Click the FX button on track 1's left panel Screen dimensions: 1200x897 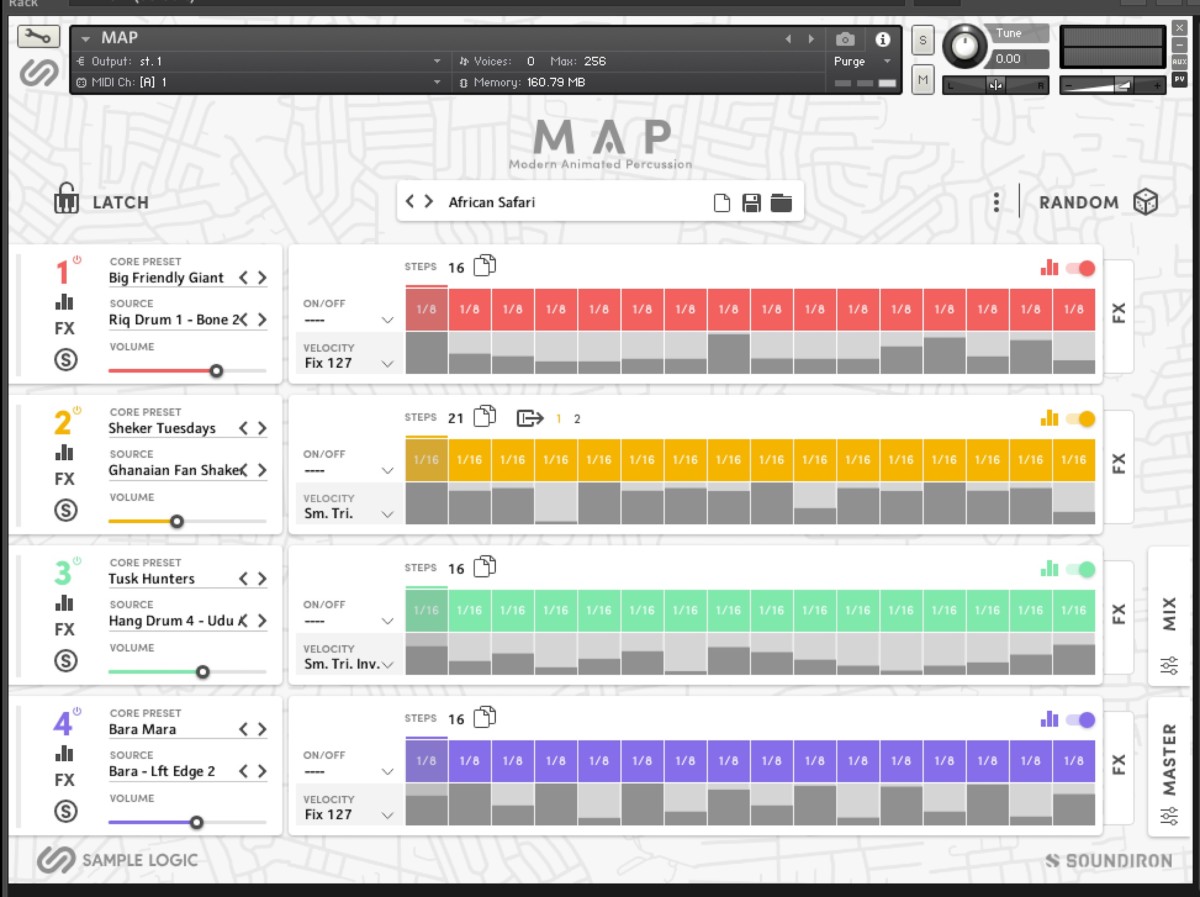[65, 328]
